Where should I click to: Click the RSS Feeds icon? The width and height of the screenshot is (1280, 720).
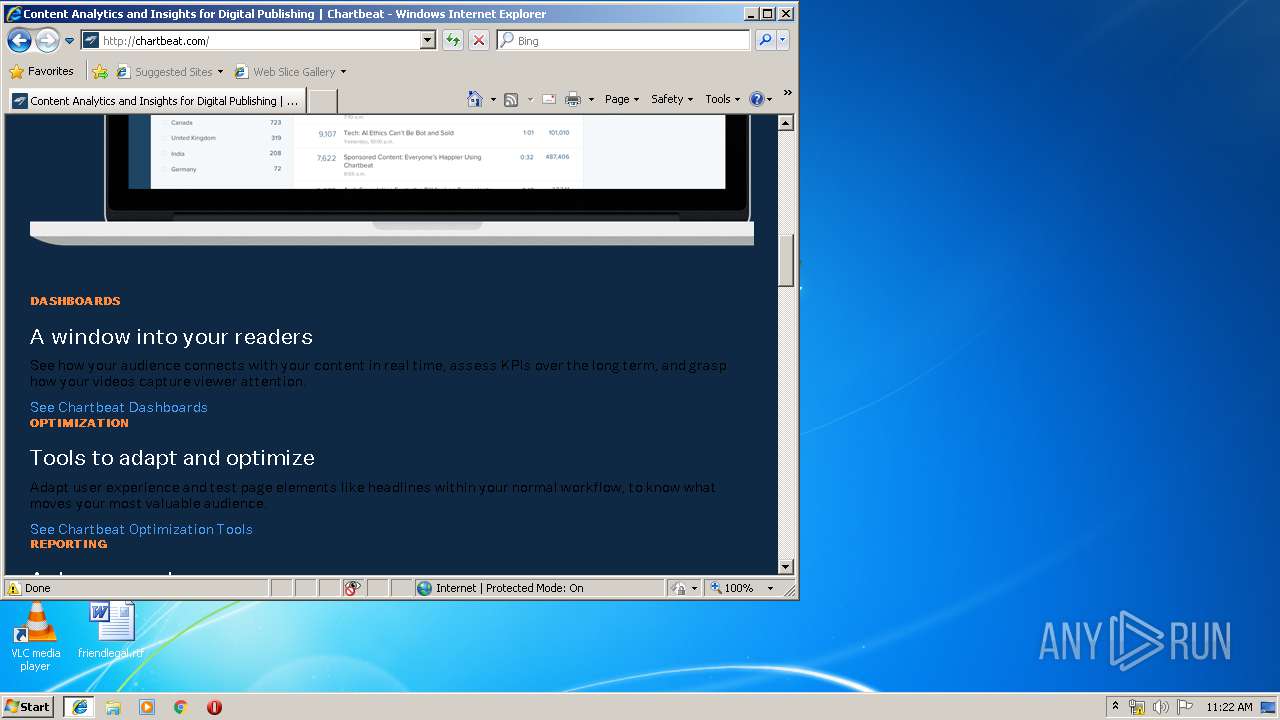[x=511, y=99]
